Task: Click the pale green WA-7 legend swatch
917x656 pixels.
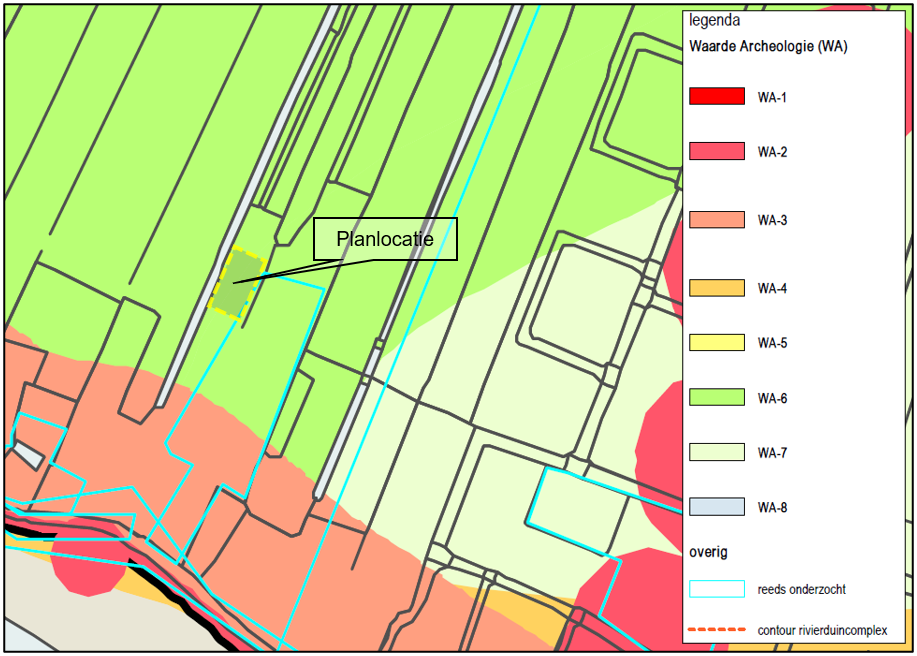Action: (716, 452)
